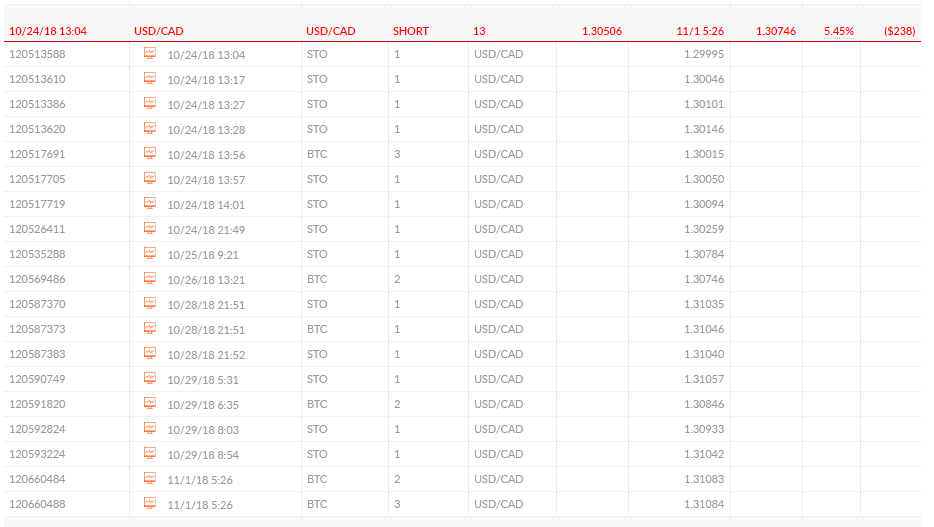Screen dimensions: 934x527
Task: Select trade ID 120517719
Action: (x=37, y=204)
